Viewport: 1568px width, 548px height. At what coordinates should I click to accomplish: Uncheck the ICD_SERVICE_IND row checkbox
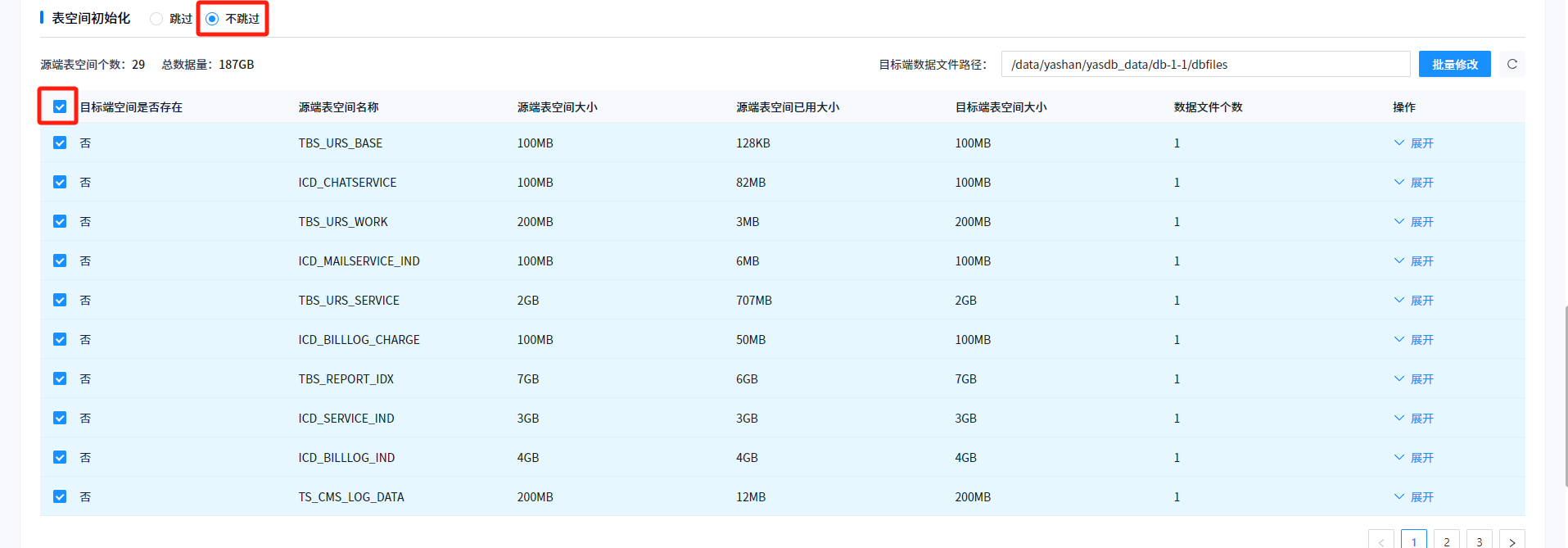60,418
